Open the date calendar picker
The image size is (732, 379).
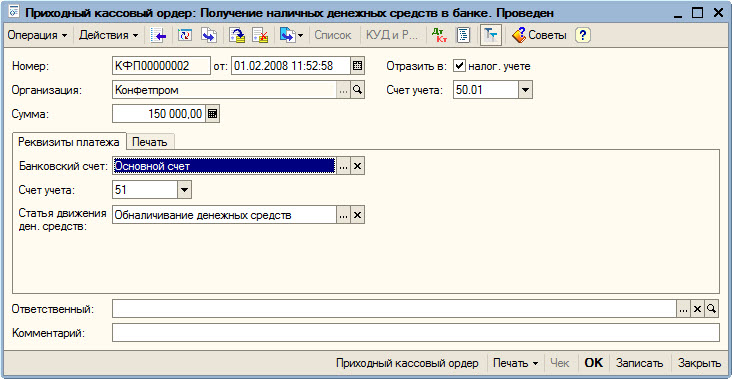coord(358,66)
